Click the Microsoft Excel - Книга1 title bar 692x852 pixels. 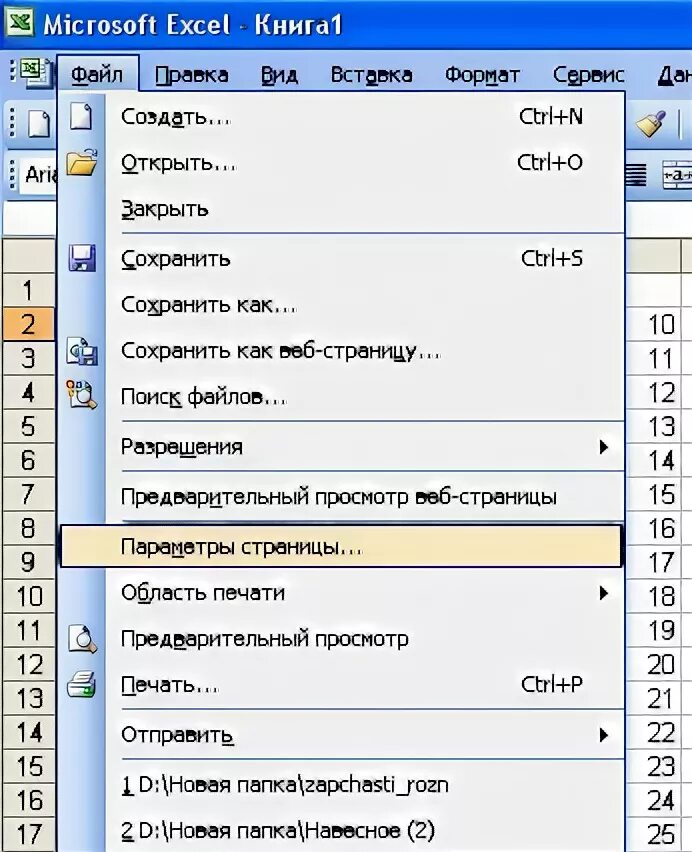pyautogui.click(x=346, y=24)
